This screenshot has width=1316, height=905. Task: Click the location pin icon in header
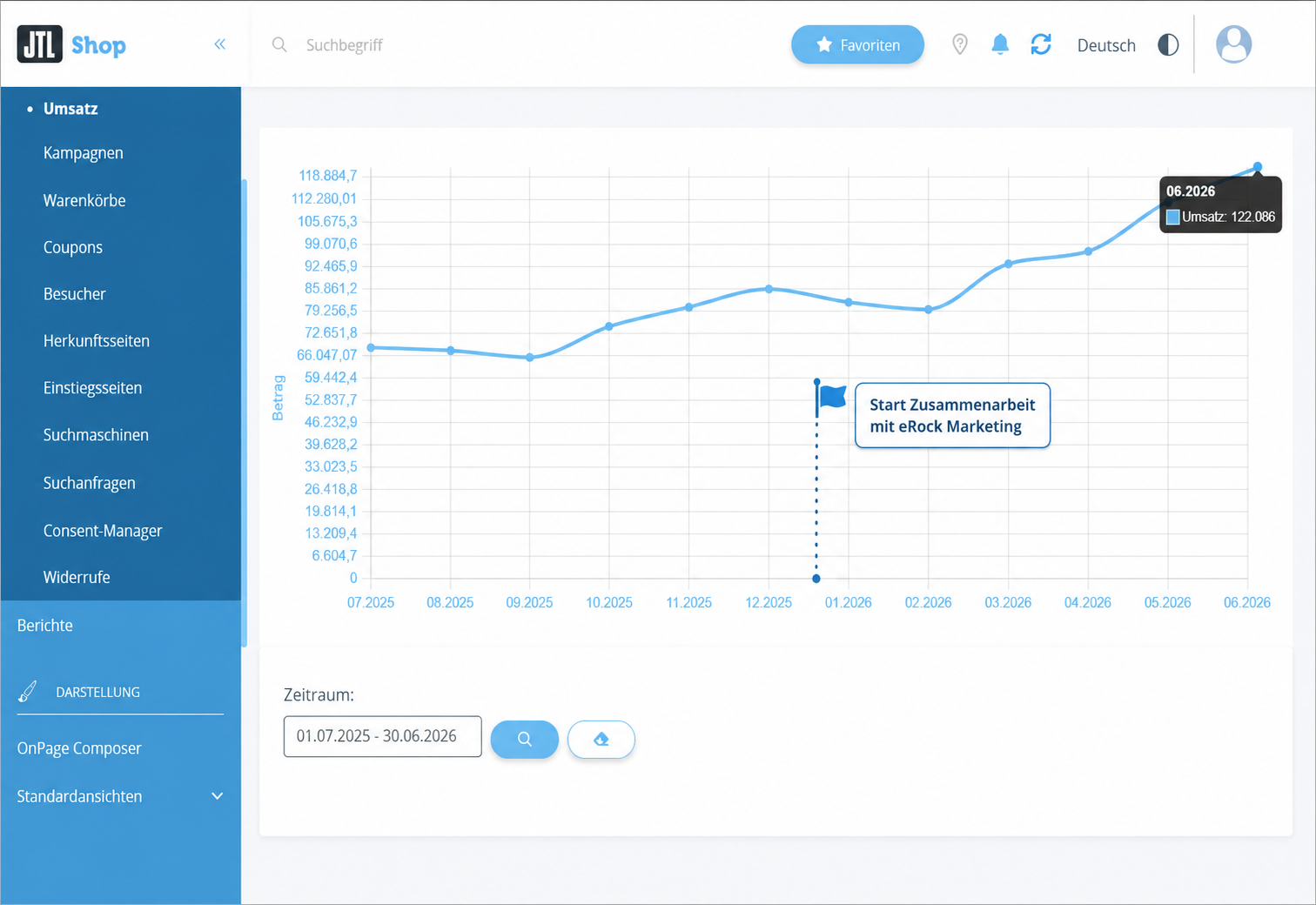coord(959,44)
